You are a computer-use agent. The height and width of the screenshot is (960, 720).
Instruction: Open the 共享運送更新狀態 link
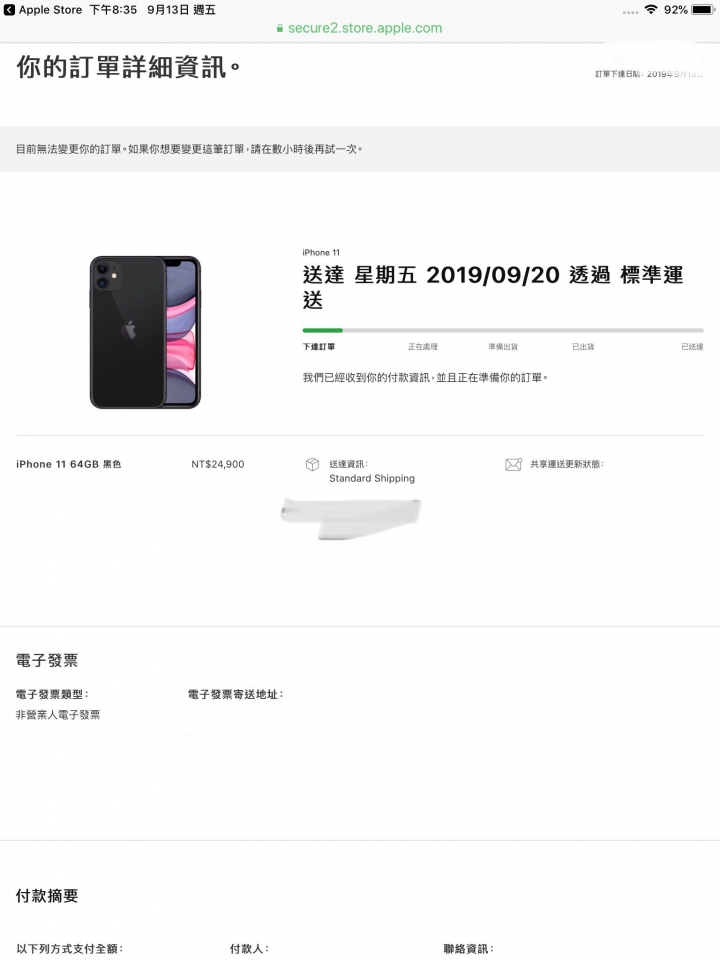(567, 464)
